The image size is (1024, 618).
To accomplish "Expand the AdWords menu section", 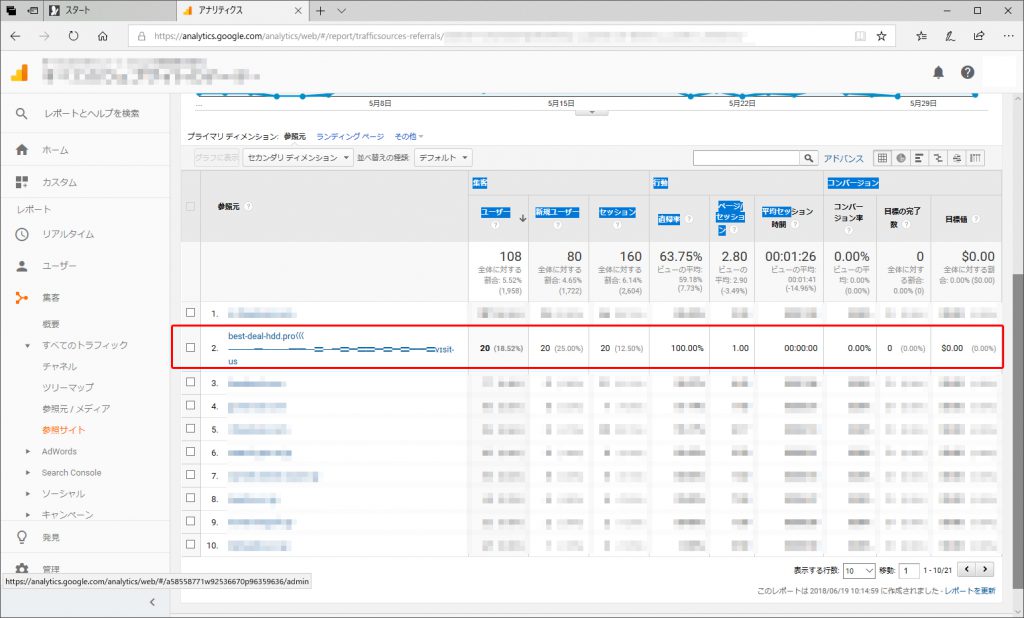I will pyautogui.click(x=27, y=451).
